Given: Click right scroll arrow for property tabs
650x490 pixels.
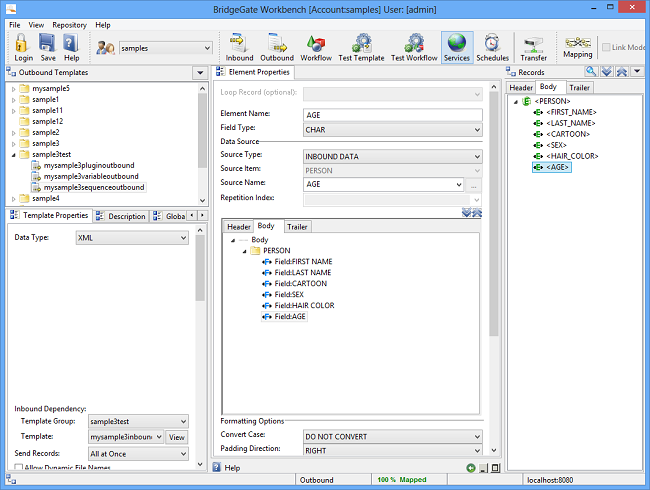Looking at the screenshot, I should tap(202, 216).
